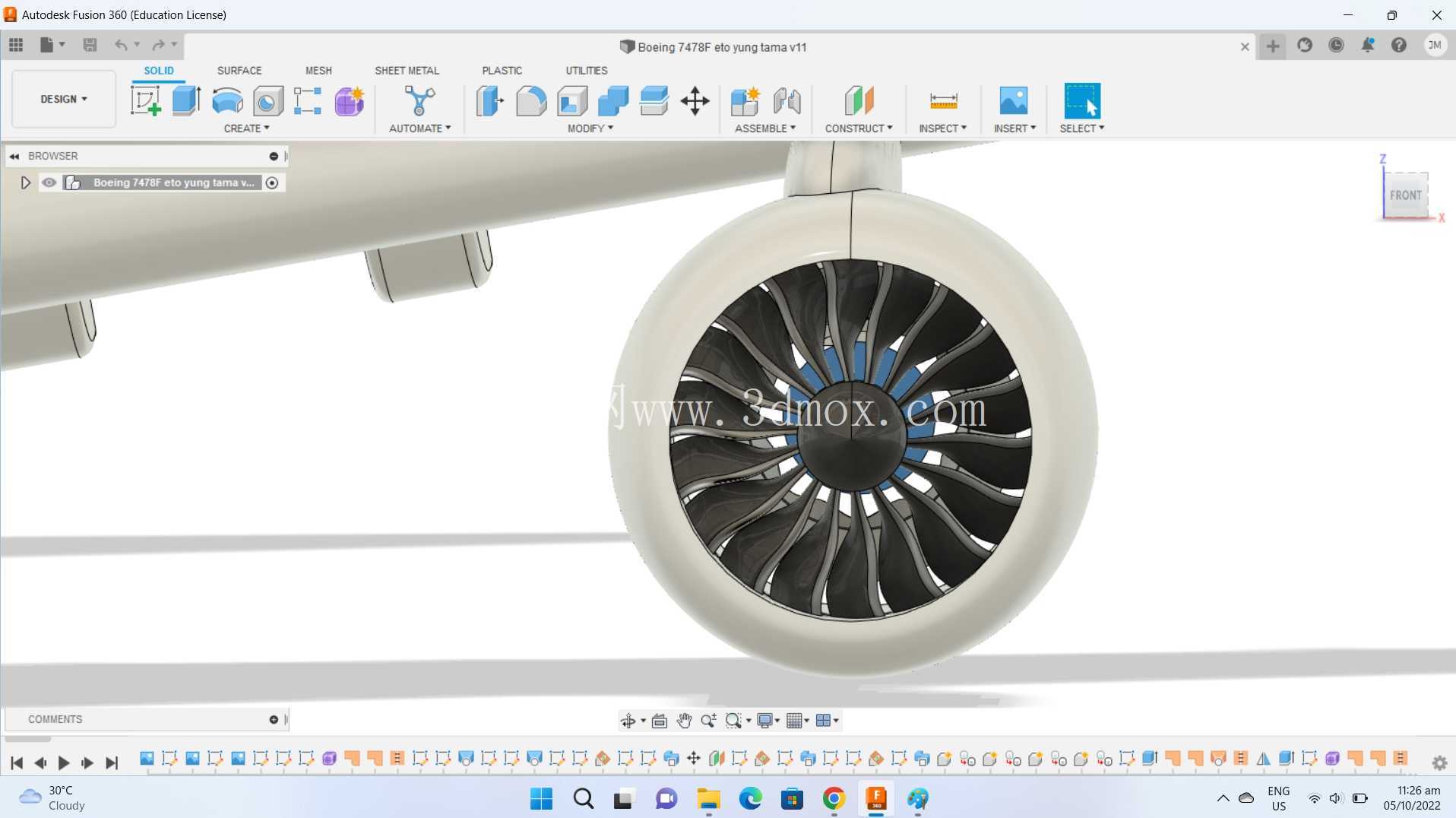This screenshot has width=1456, height=818.
Task: Activate radio button for Boeing 7478F component
Action: [272, 182]
